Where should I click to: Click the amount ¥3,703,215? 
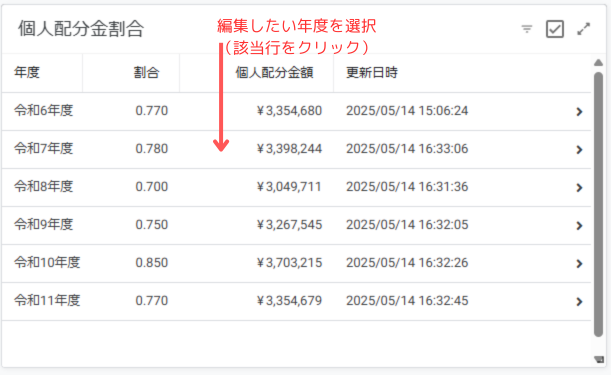(290, 263)
